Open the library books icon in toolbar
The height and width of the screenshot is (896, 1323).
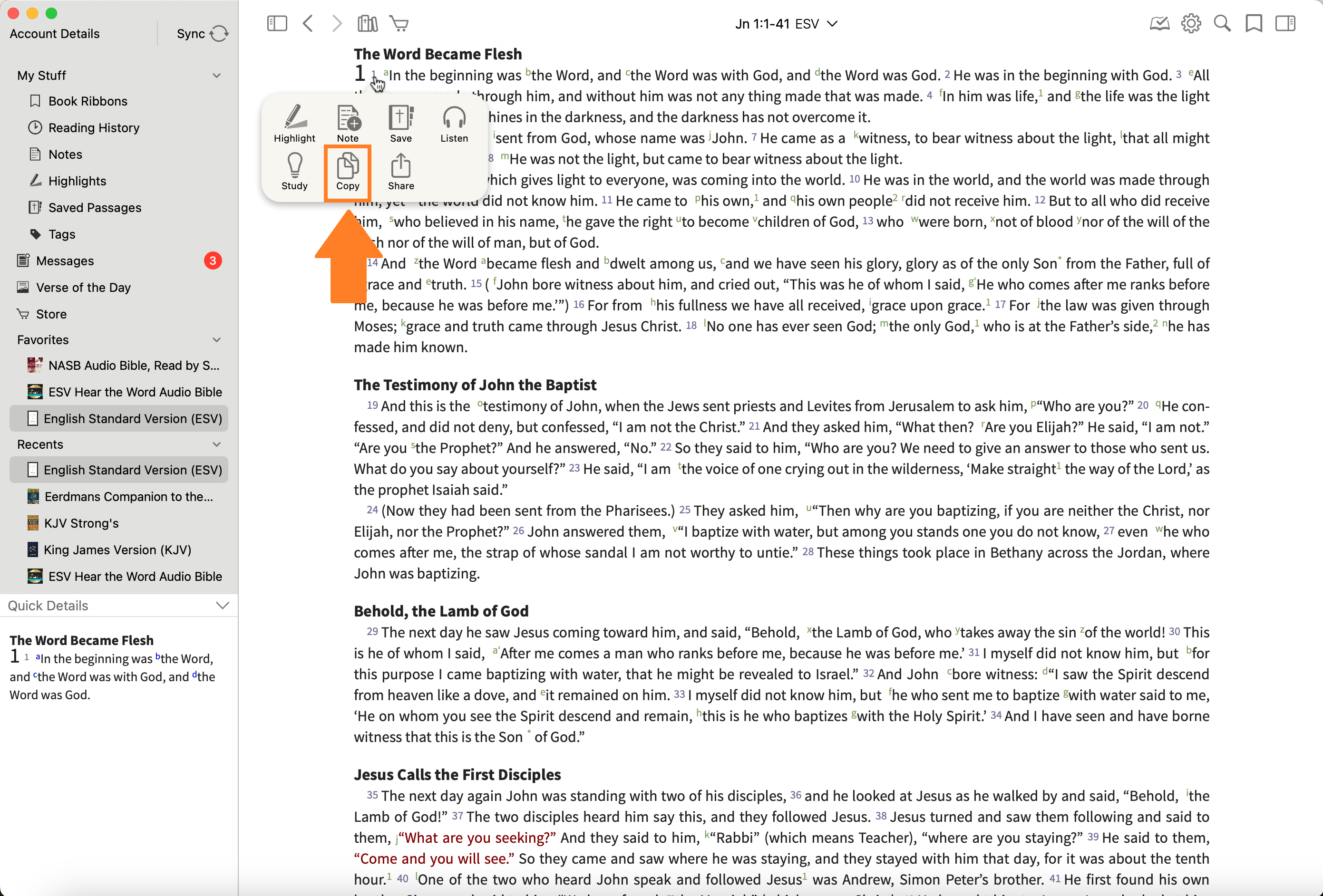point(367,23)
